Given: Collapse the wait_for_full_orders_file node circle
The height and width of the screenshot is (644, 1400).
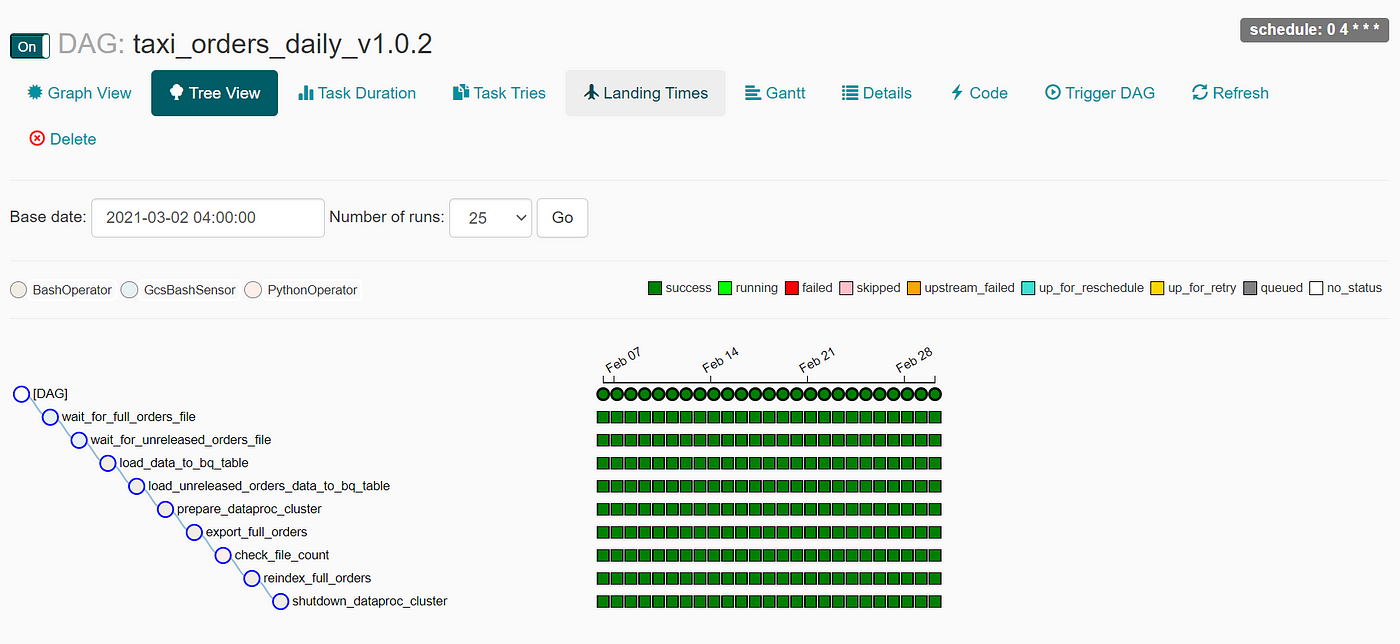Looking at the screenshot, I should tap(50, 417).
